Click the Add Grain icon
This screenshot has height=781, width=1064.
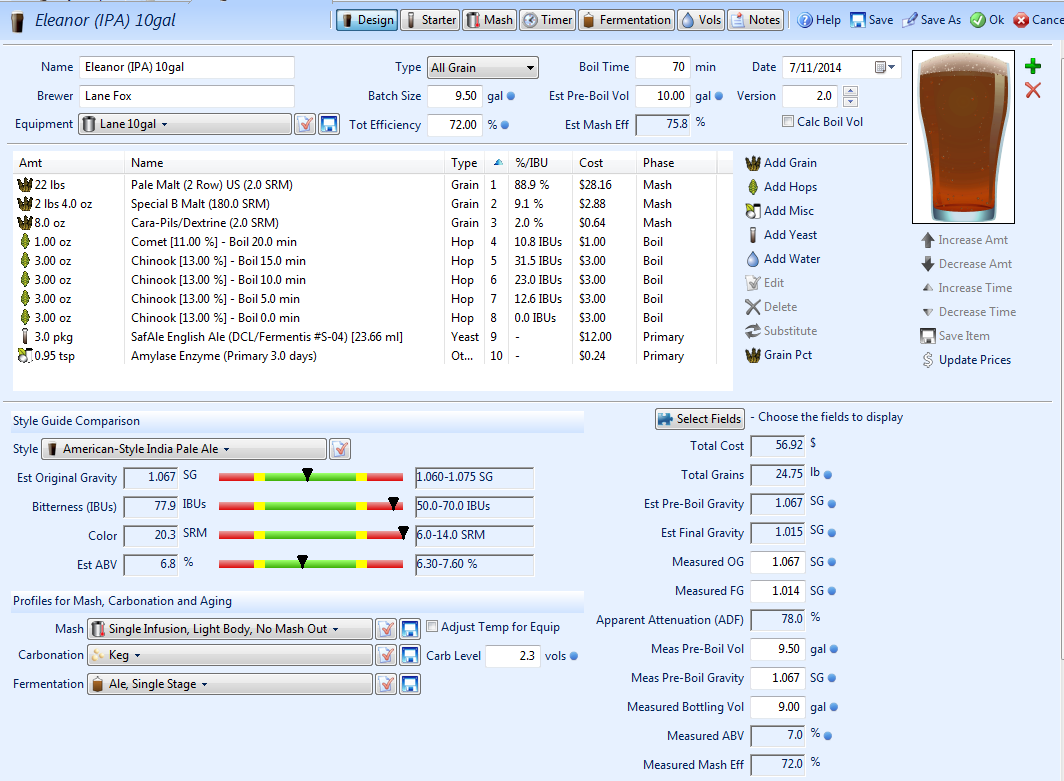click(x=753, y=163)
